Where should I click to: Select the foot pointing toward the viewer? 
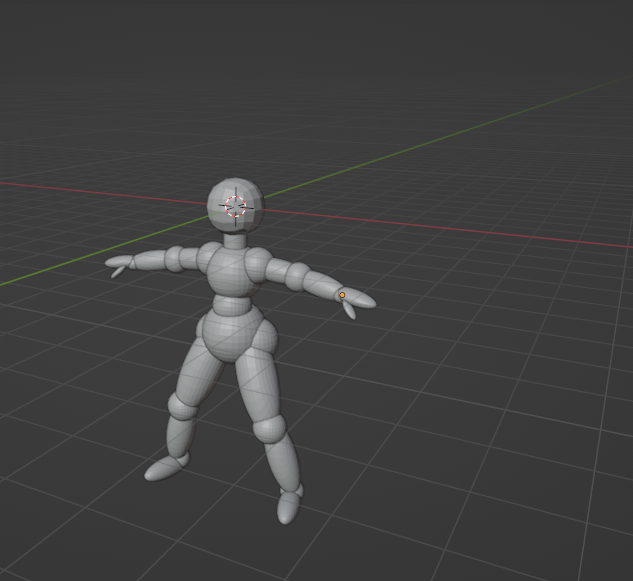click(288, 507)
